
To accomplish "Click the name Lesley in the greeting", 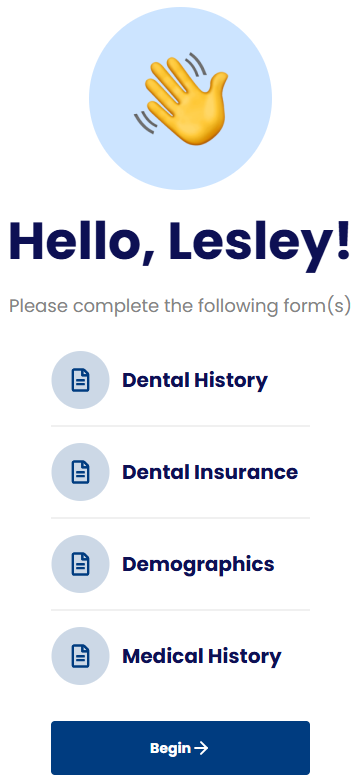I will tap(260, 244).
